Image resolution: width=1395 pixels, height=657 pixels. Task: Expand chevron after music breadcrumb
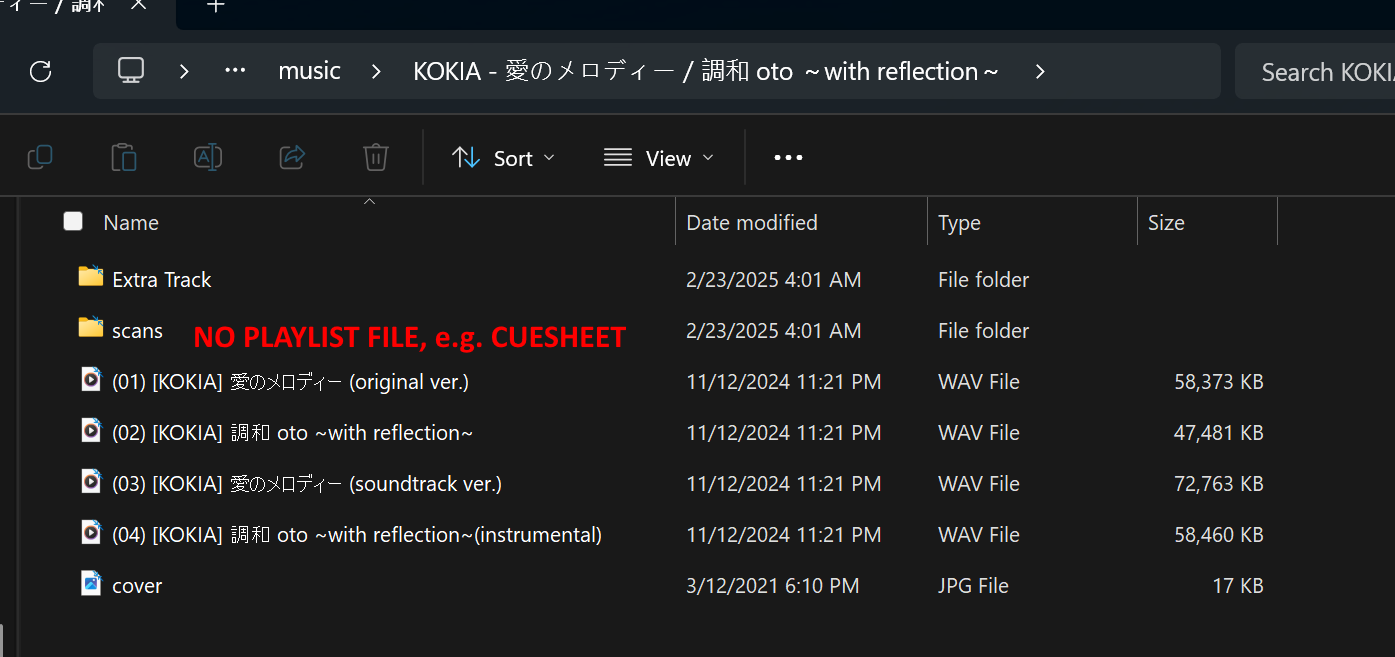[376, 72]
